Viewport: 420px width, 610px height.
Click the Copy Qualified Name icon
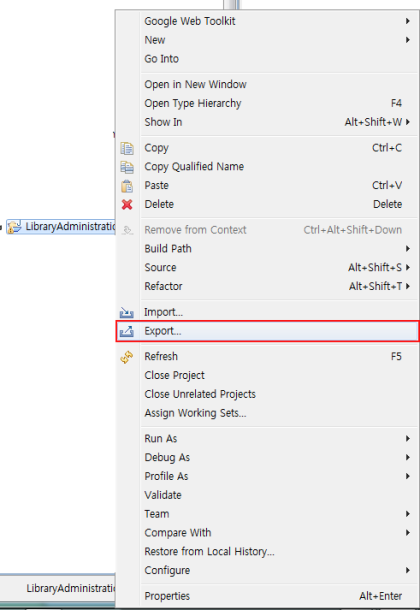[x=127, y=167]
